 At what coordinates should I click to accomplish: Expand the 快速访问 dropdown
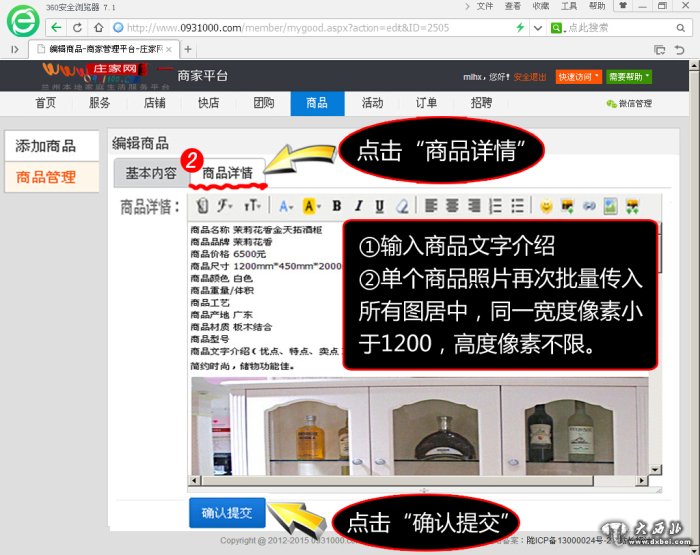tap(580, 76)
